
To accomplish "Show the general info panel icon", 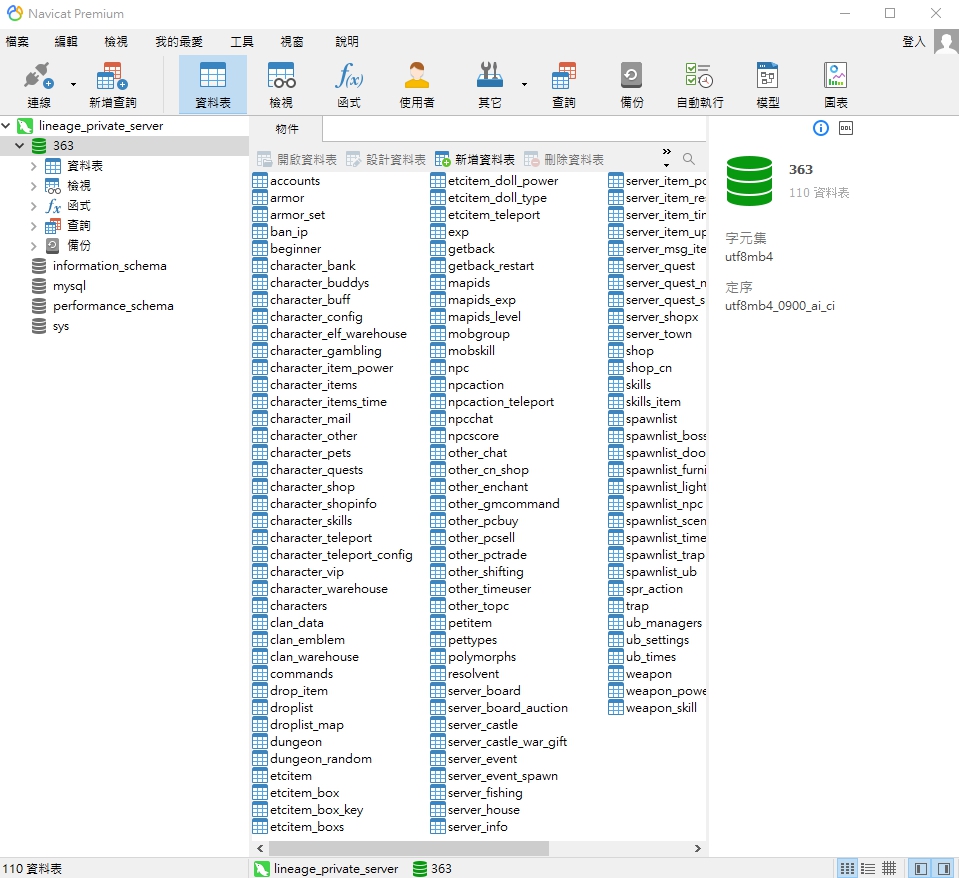I will coord(821,128).
